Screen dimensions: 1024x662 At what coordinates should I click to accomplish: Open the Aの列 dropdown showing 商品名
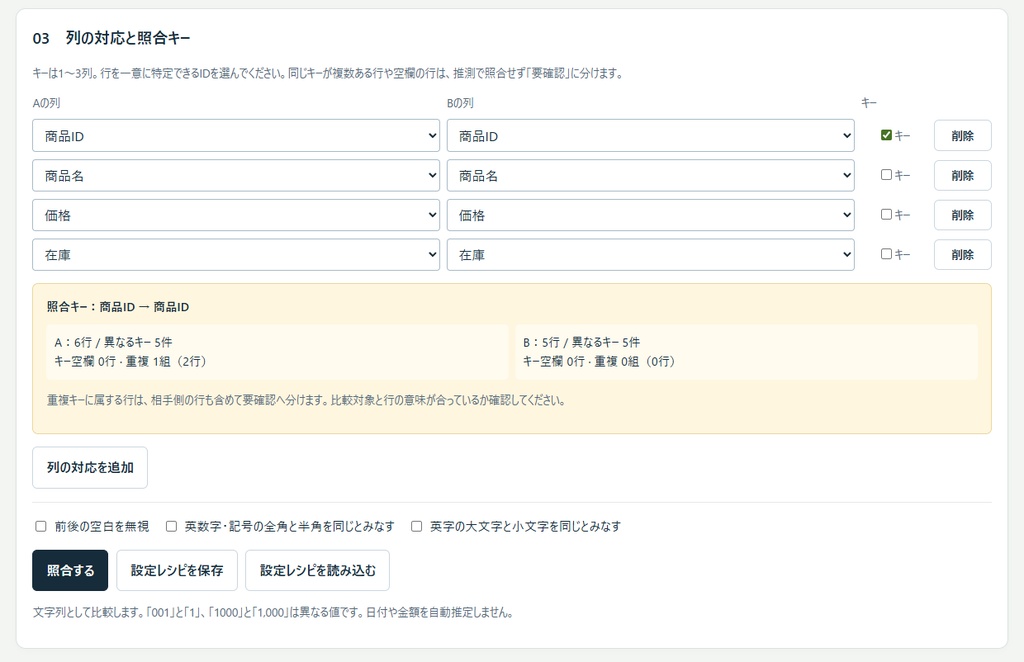[x=236, y=176]
